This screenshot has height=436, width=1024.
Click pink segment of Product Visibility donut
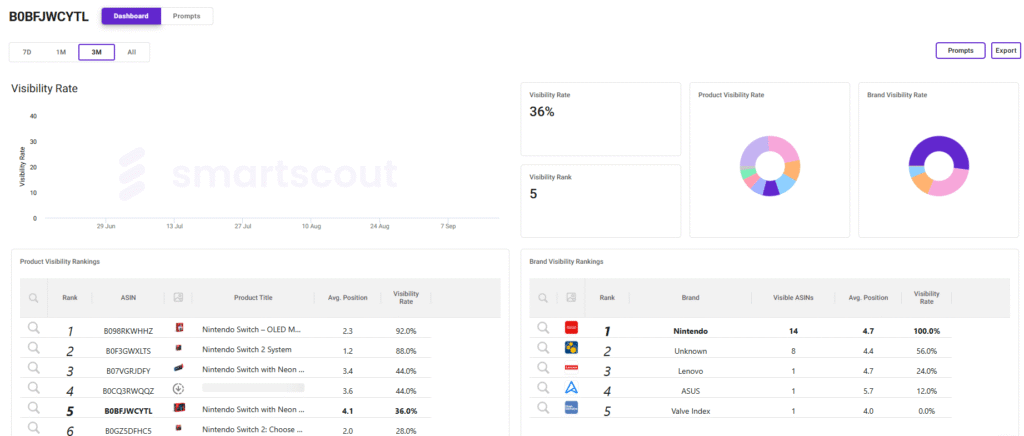784,148
